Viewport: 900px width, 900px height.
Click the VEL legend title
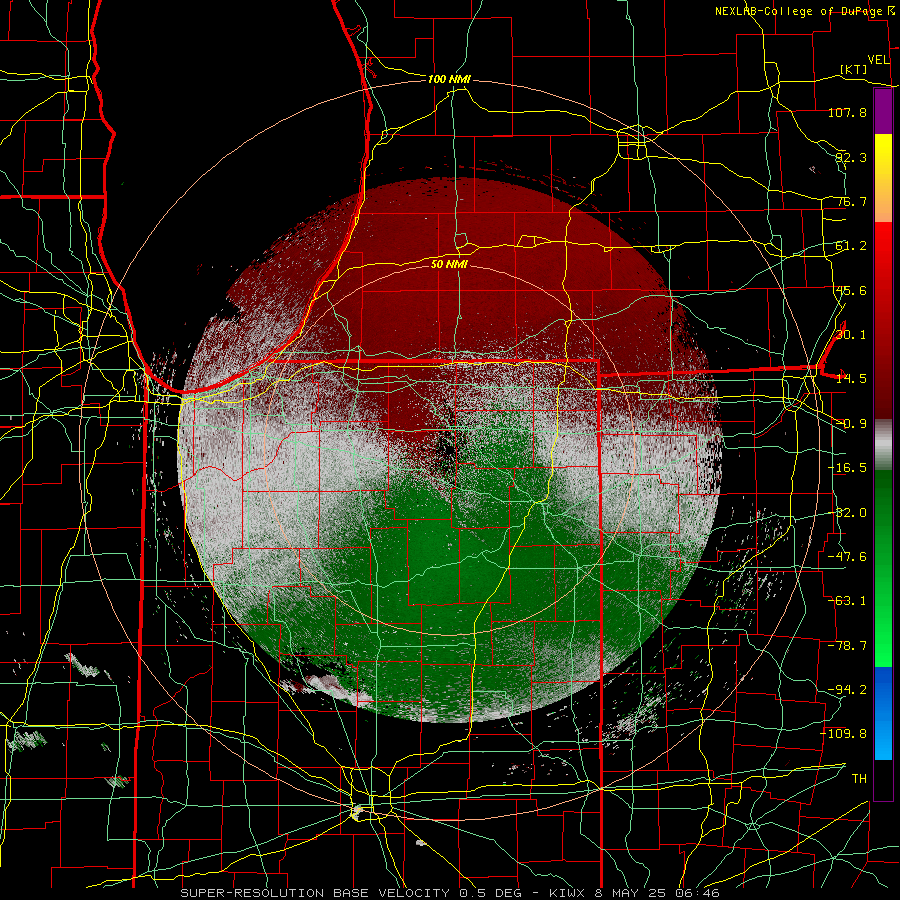(878, 60)
